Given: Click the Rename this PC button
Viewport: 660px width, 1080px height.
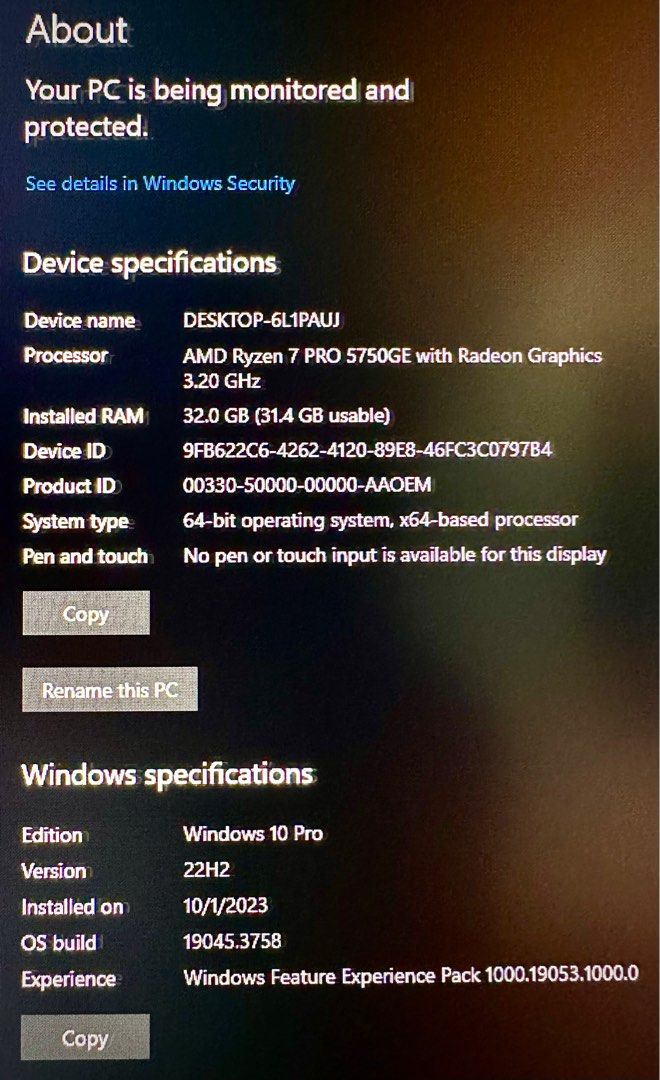Looking at the screenshot, I should click(x=110, y=689).
